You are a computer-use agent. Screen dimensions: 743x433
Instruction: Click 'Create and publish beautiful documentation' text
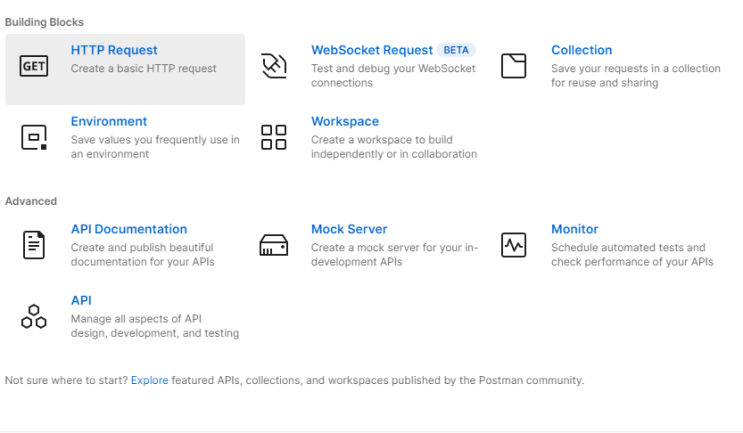pos(143,255)
